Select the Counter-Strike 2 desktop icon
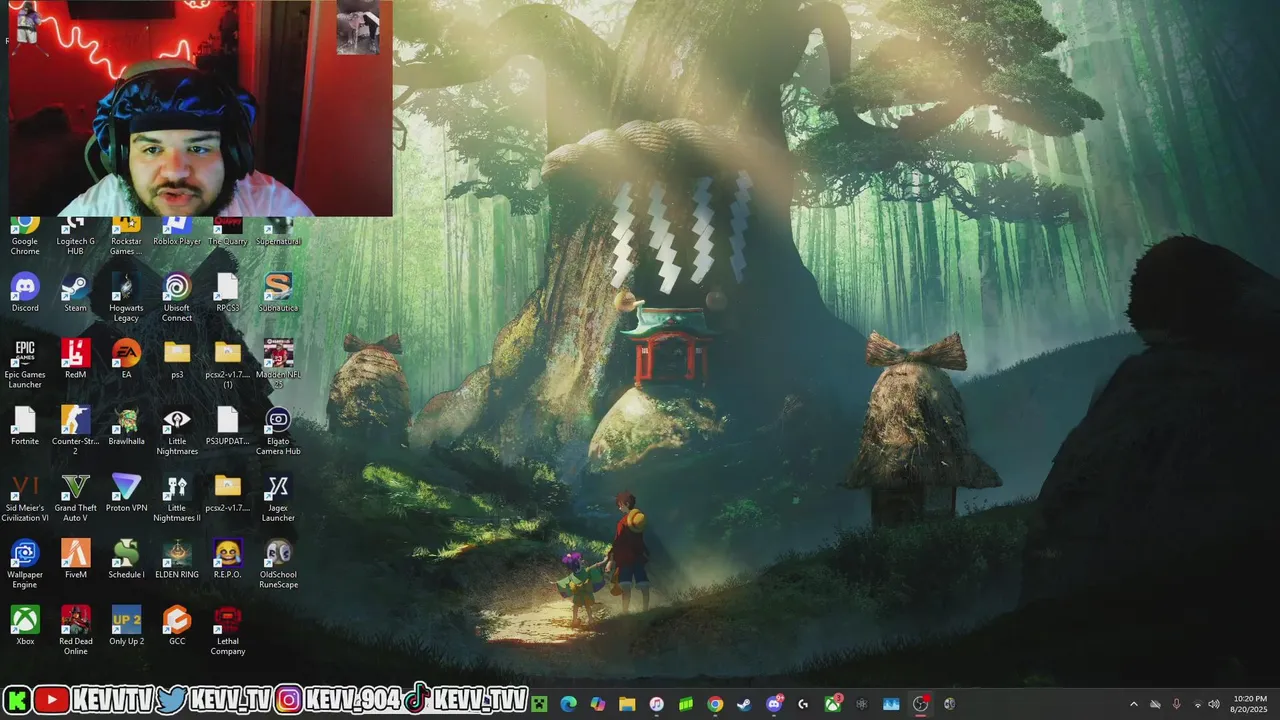This screenshot has width=1280, height=720. (76, 431)
